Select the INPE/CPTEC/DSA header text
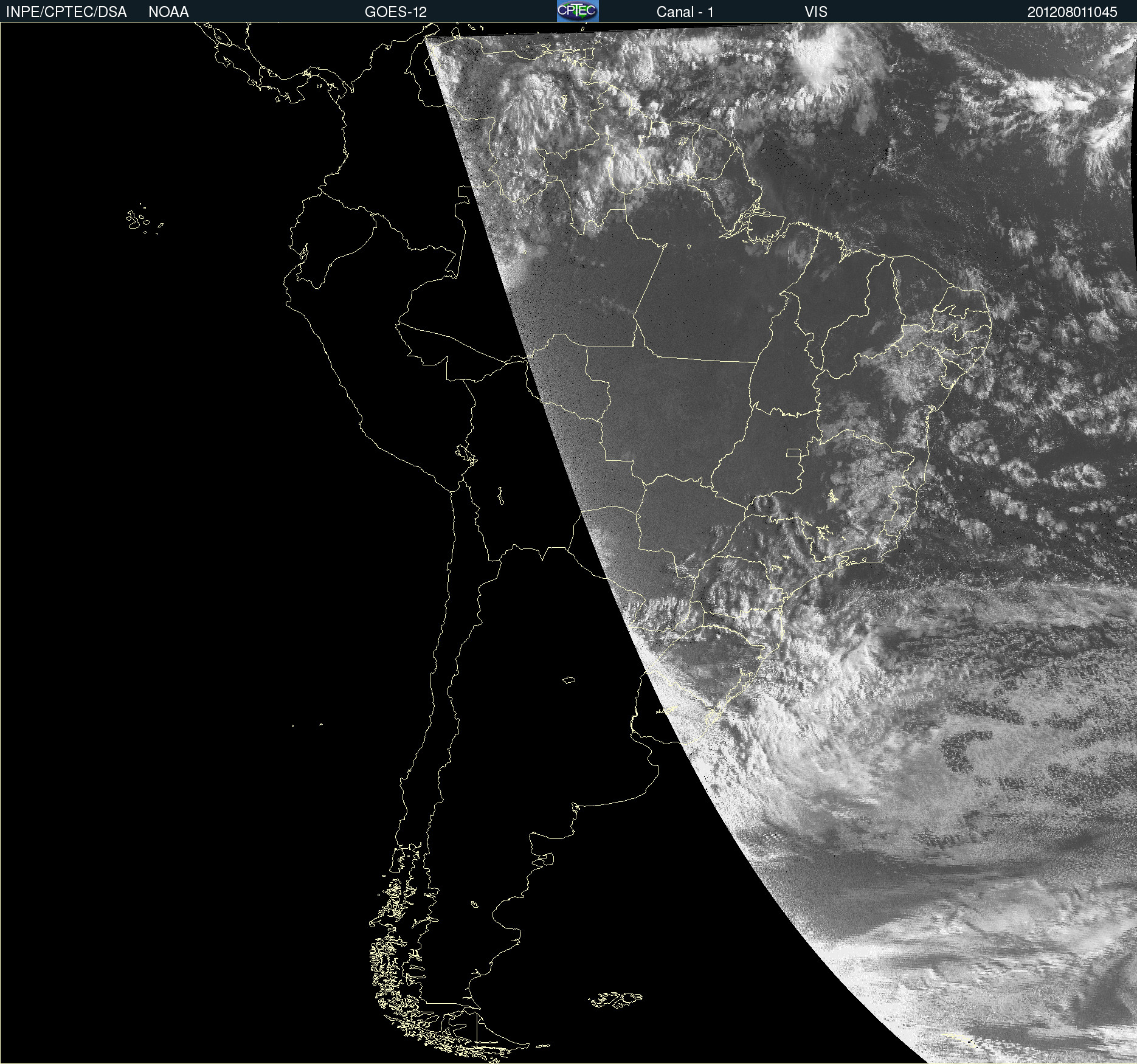1137x1064 pixels. pos(66,12)
